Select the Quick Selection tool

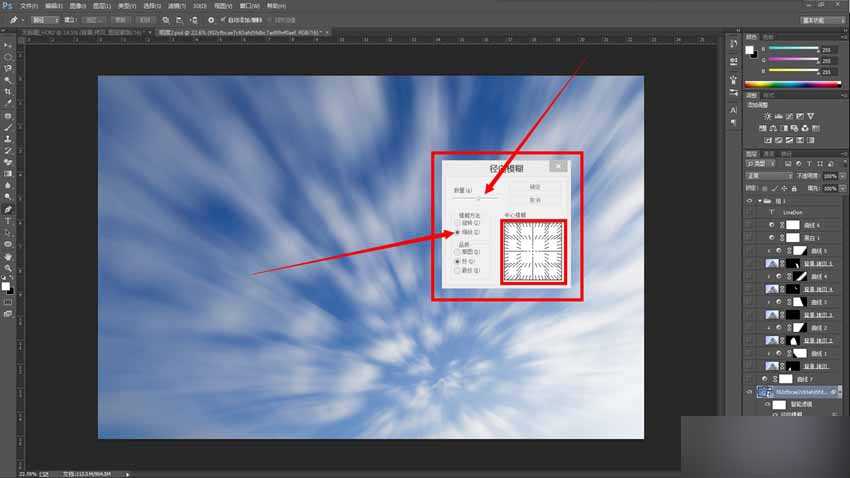coord(8,80)
